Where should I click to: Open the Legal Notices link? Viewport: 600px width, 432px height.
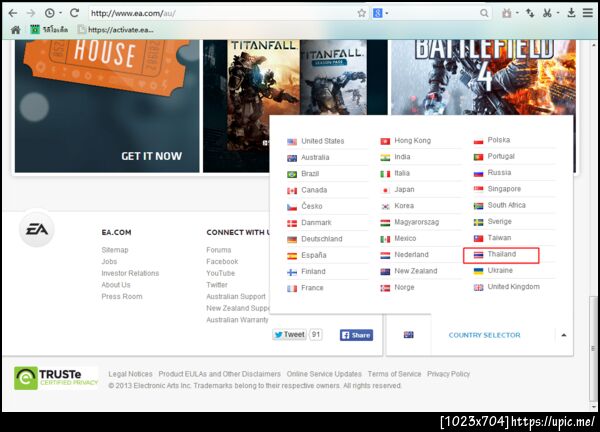click(130, 374)
